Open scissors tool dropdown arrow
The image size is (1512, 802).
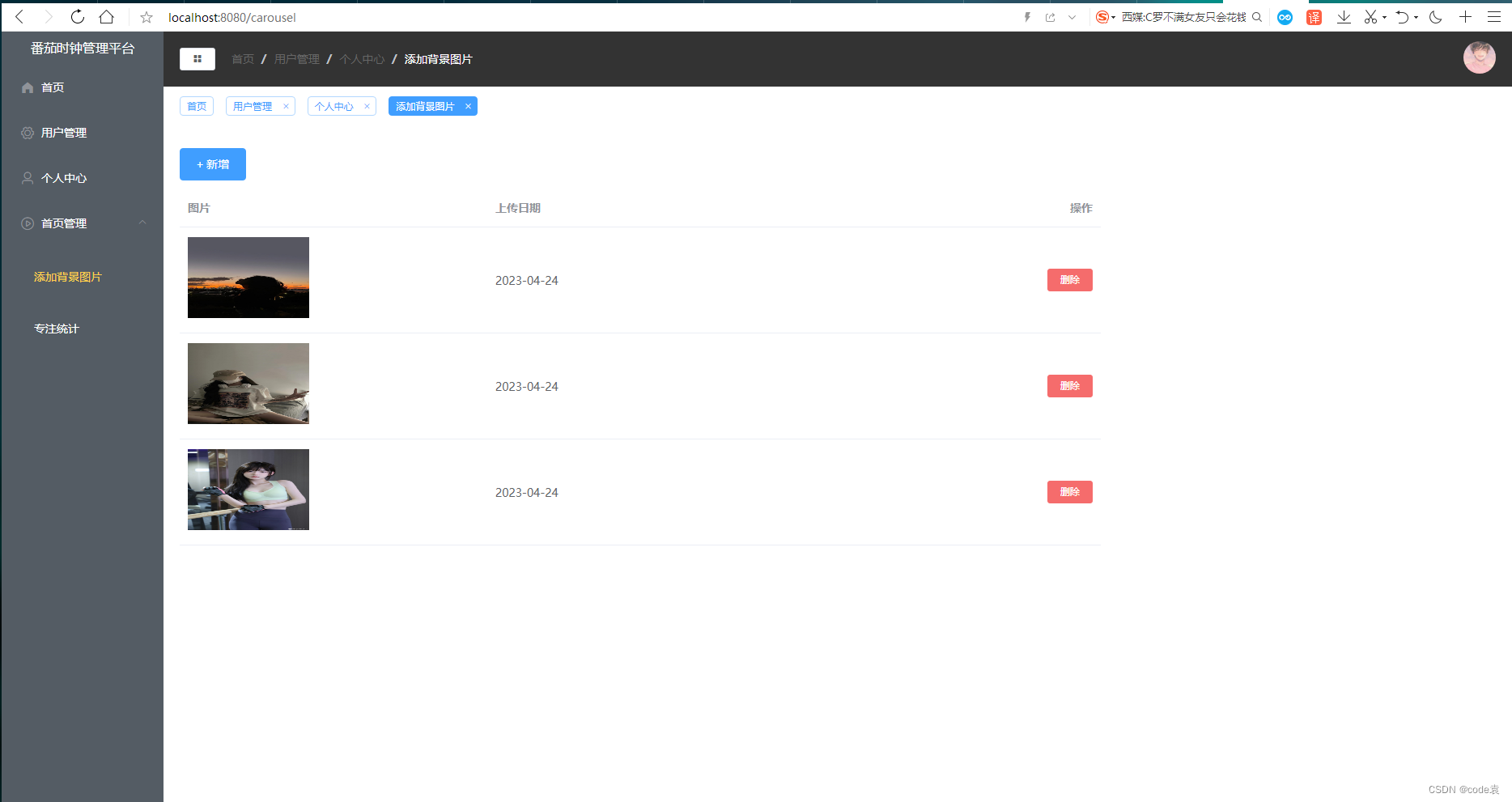(x=1384, y=17)
